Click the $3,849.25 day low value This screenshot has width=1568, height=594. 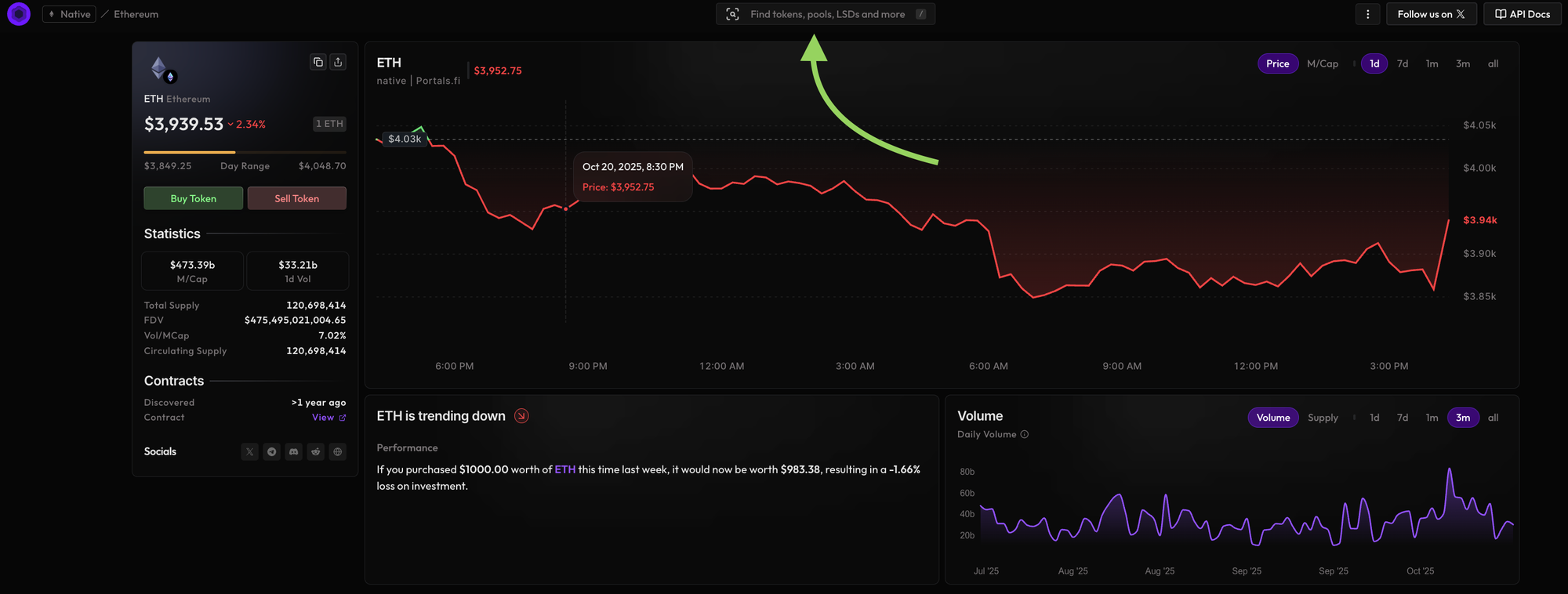tap(168, 166)
